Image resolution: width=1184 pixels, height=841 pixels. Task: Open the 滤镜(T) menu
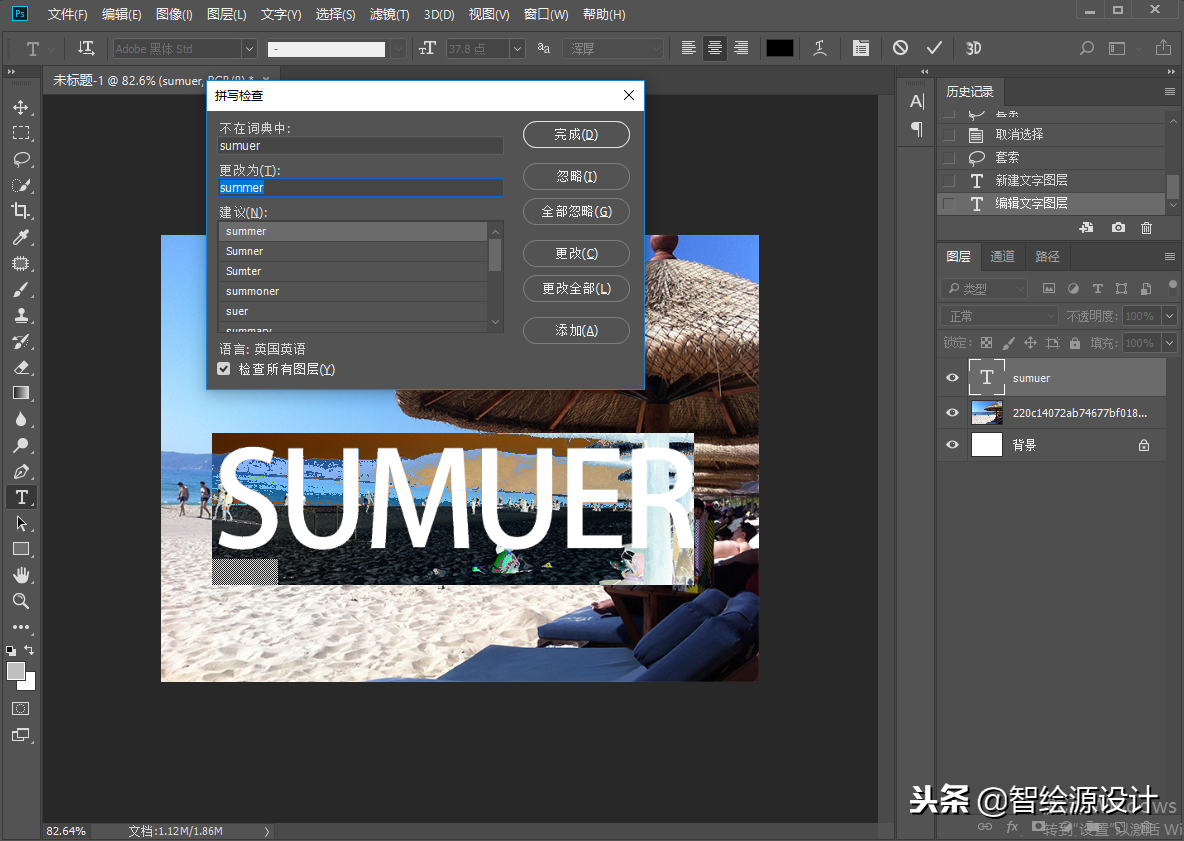389,15
